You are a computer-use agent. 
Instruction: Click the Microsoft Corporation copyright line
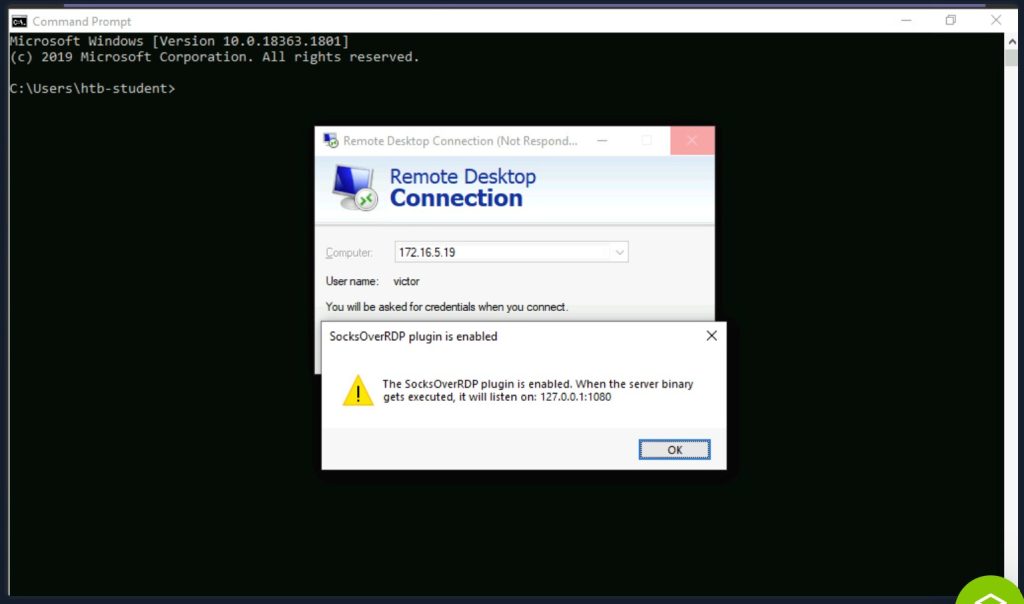(214, 57)
